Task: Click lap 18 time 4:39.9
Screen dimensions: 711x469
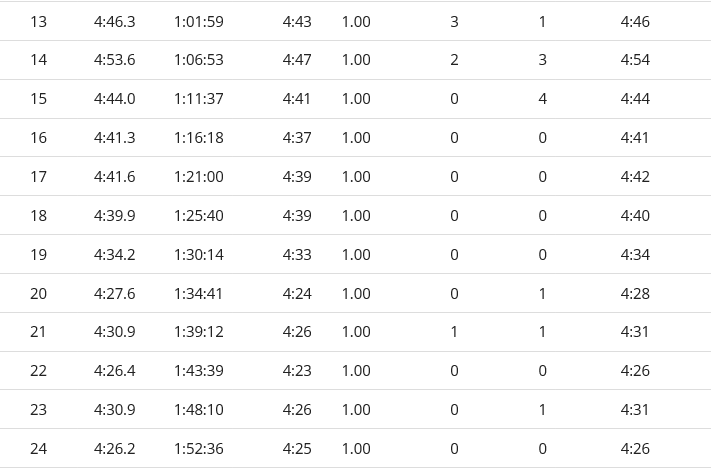Action: point(114,216)
